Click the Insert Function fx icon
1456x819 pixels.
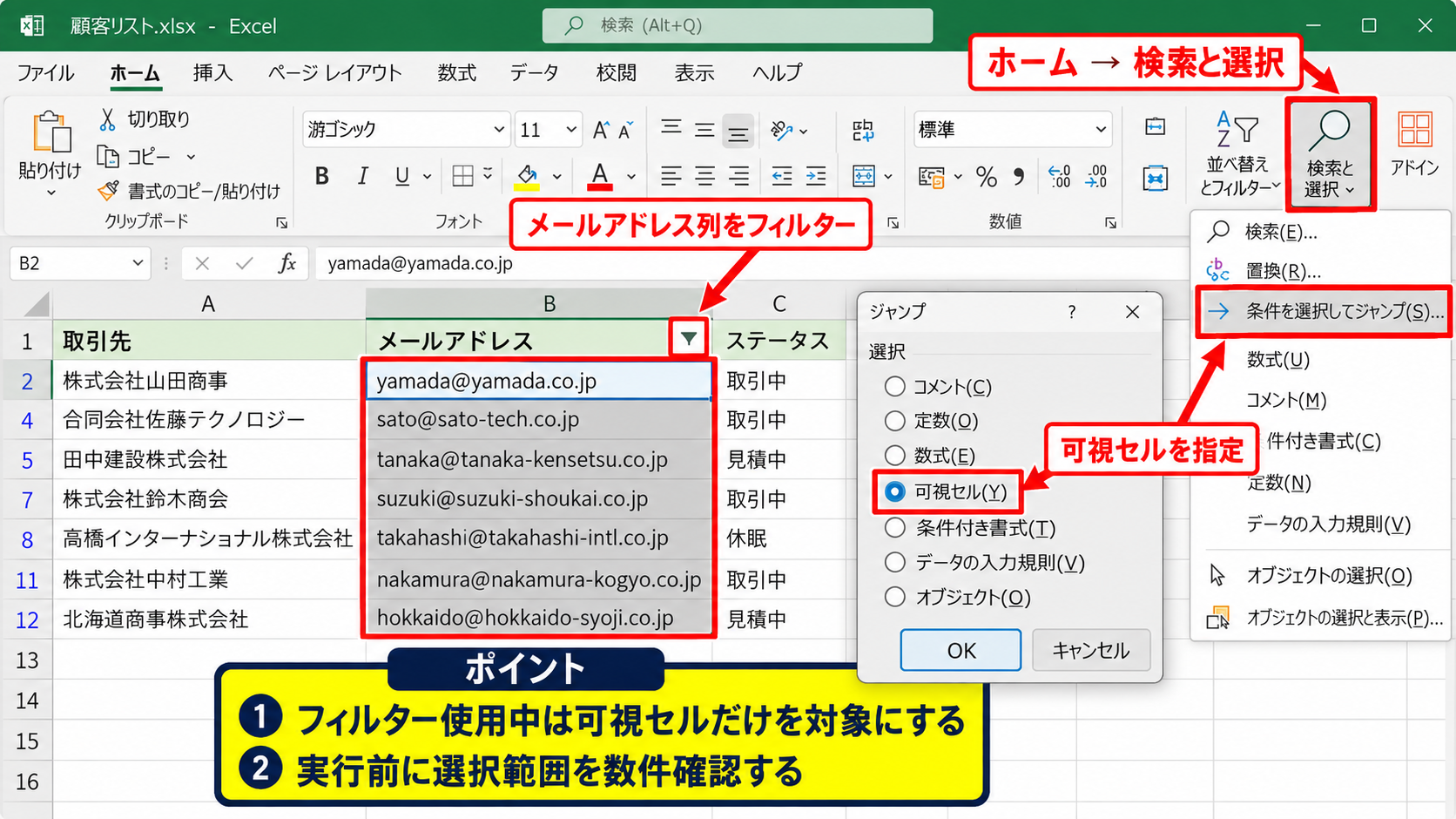point(286,263)
